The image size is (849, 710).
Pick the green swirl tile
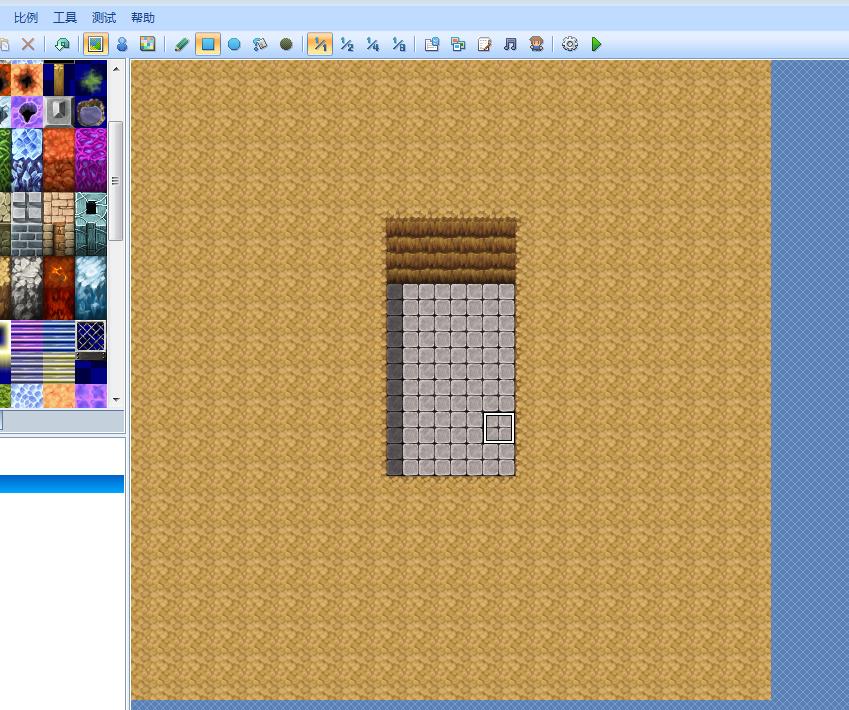click(90, 80)
